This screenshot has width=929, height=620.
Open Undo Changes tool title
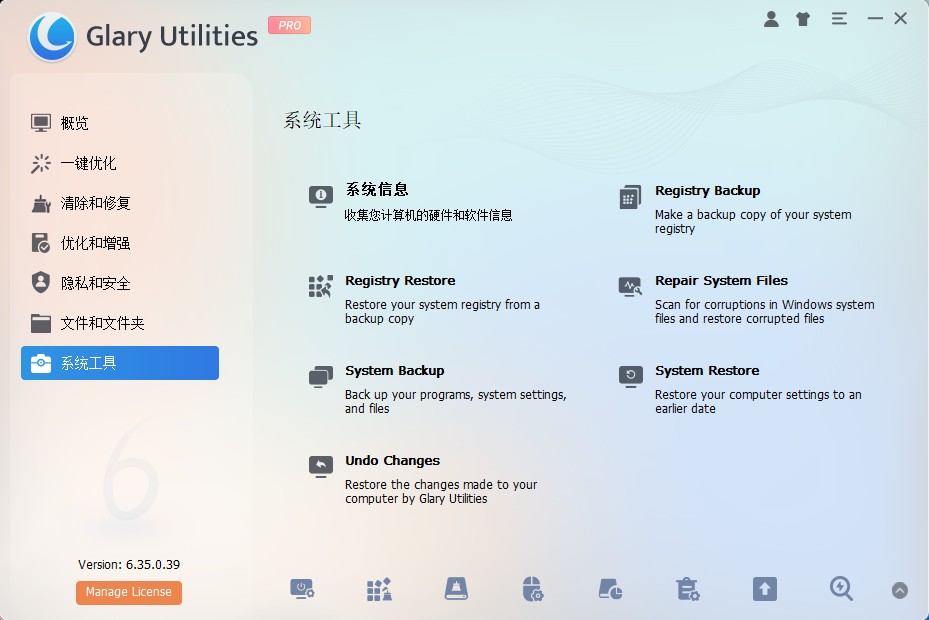coord(392,461)
